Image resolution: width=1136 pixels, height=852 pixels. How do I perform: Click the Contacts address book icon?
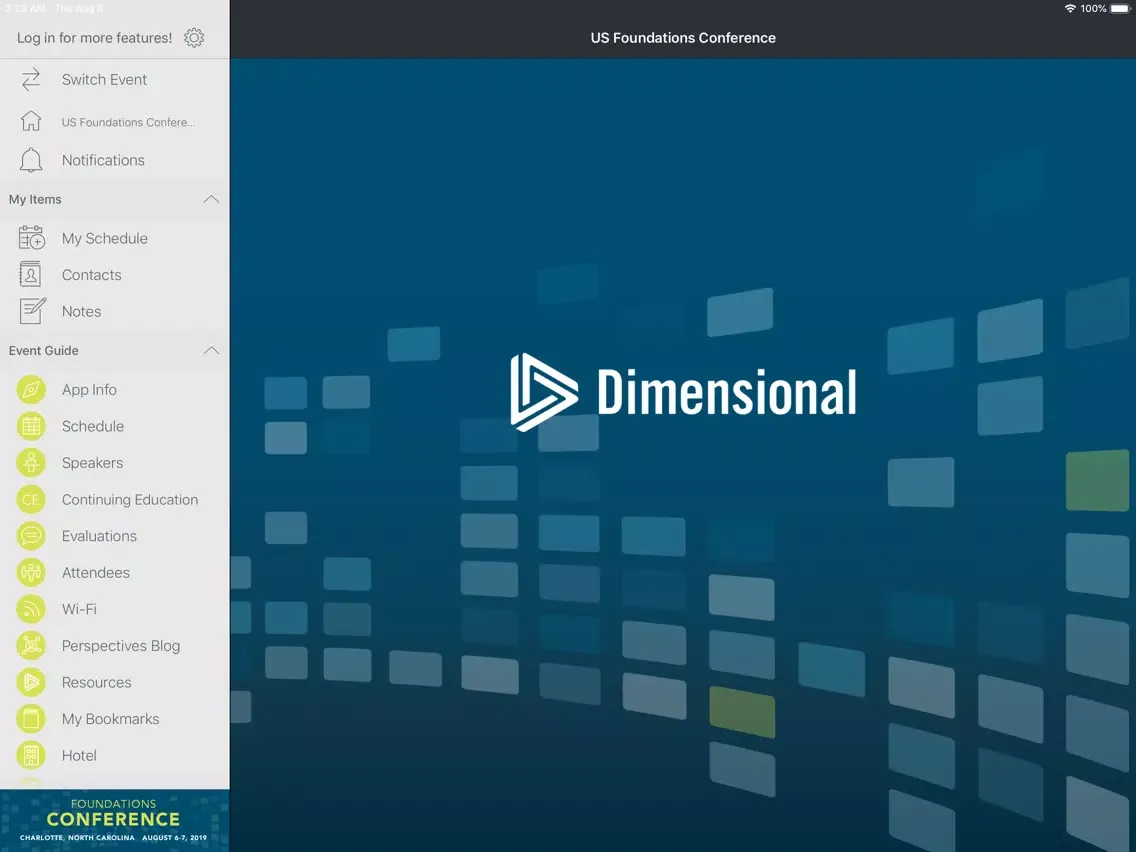coord(30,275)
